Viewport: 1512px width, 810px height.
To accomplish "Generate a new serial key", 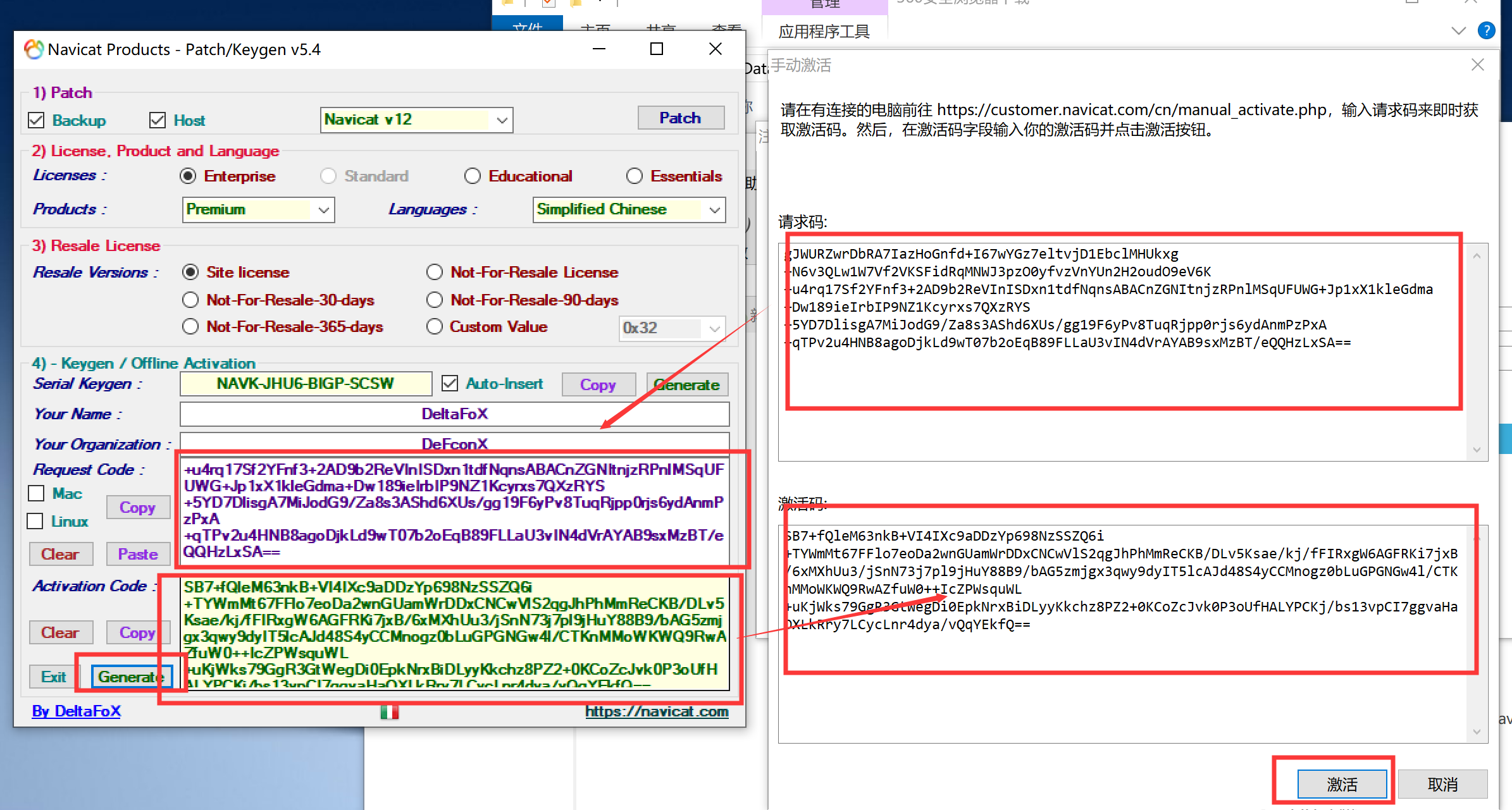I will (x=687, y=384).
